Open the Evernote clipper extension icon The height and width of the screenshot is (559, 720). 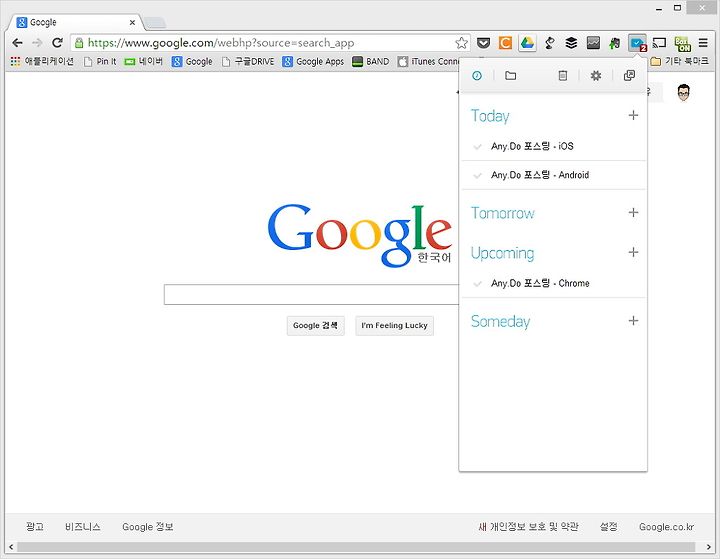point(614,43)
